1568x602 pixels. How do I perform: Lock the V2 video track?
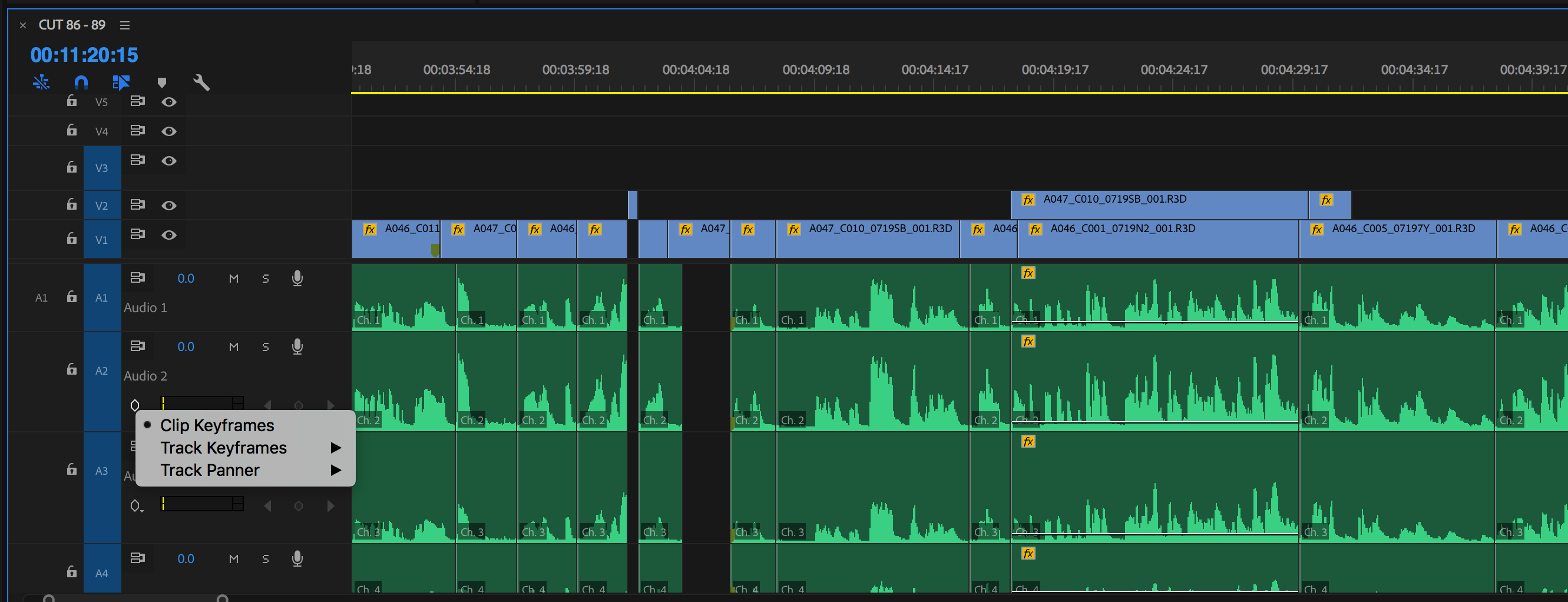click(x=72, y=204)
